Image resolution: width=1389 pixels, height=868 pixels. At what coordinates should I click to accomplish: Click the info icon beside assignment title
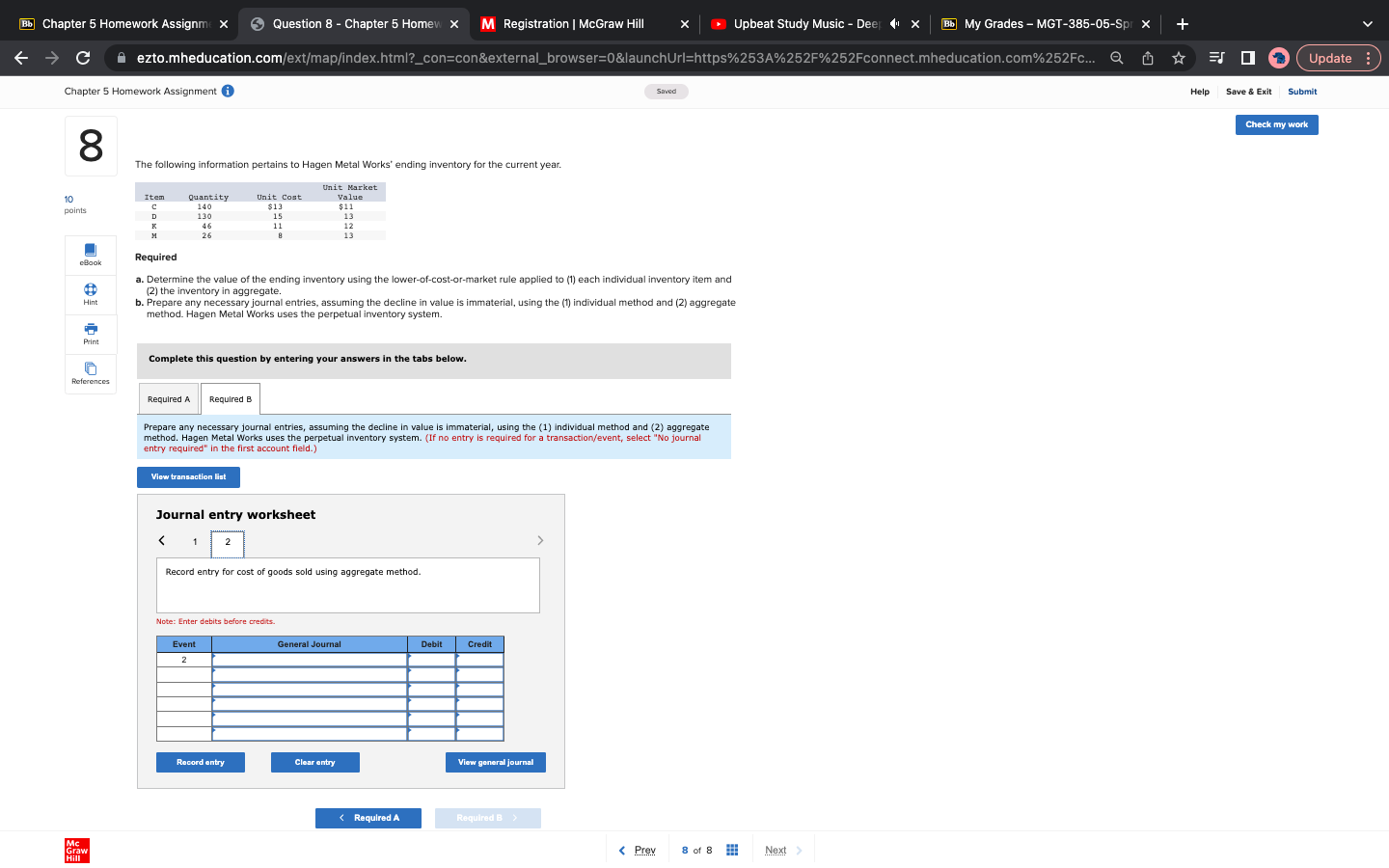pyautogui.click(x=228, y=91)
